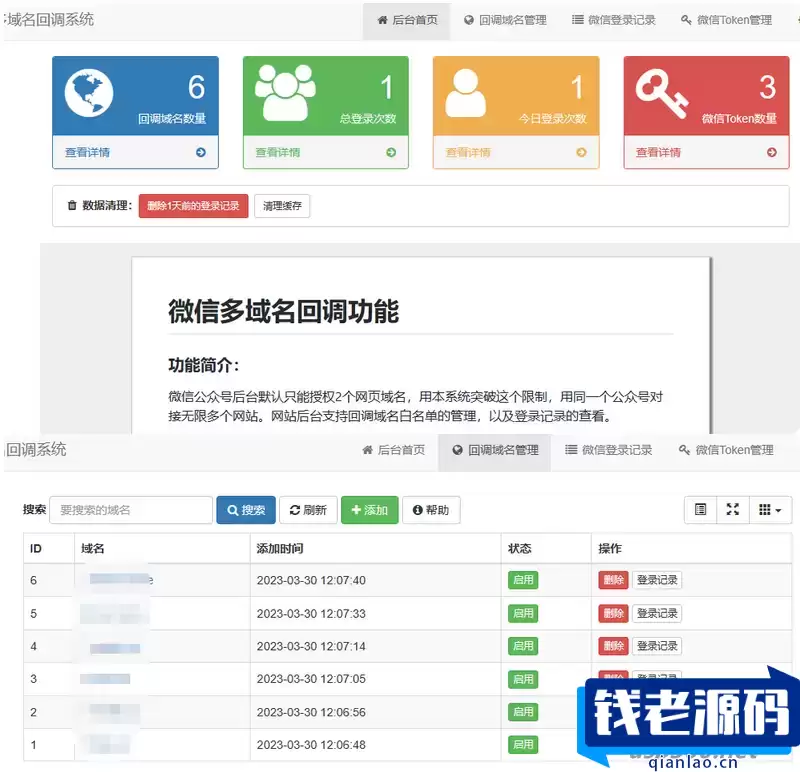The height and width of the screenshot is (772, 800).
Task: Click user icon on 今日登录次数 card
Action: 465,93
